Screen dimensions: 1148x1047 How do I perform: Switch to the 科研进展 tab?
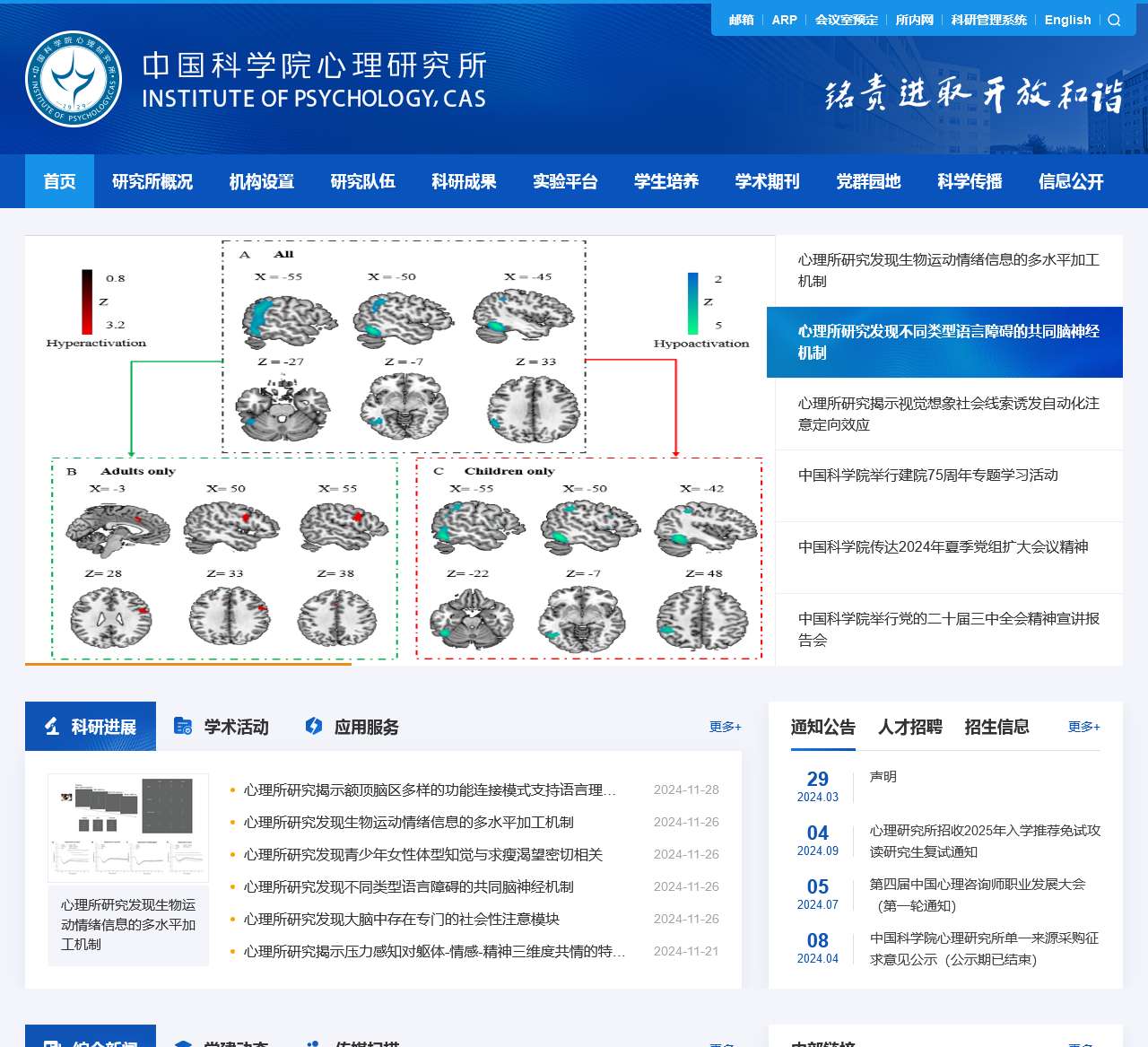91,726
